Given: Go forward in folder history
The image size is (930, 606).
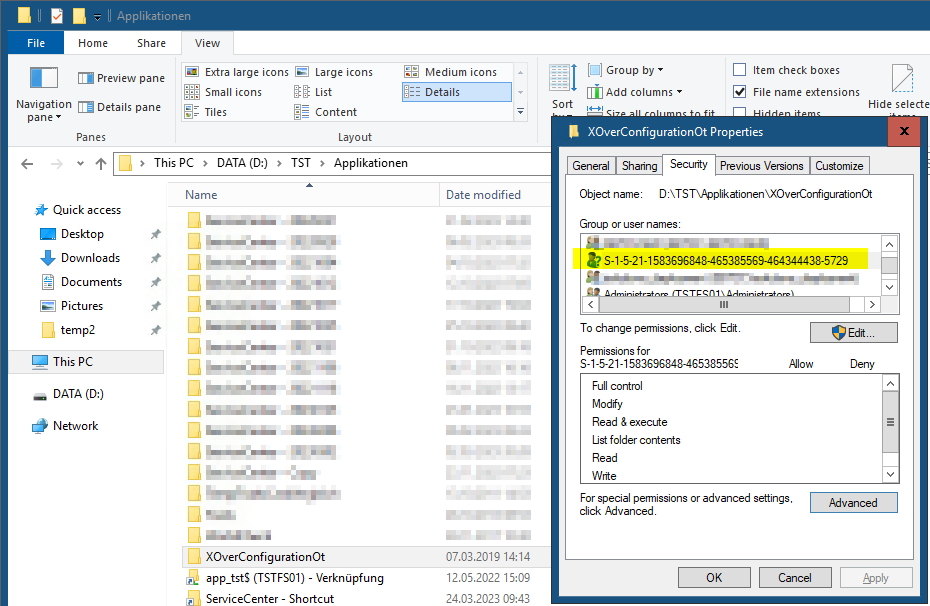Looking at the screenshot, I should pyautogui.click(x=56, y=164).
